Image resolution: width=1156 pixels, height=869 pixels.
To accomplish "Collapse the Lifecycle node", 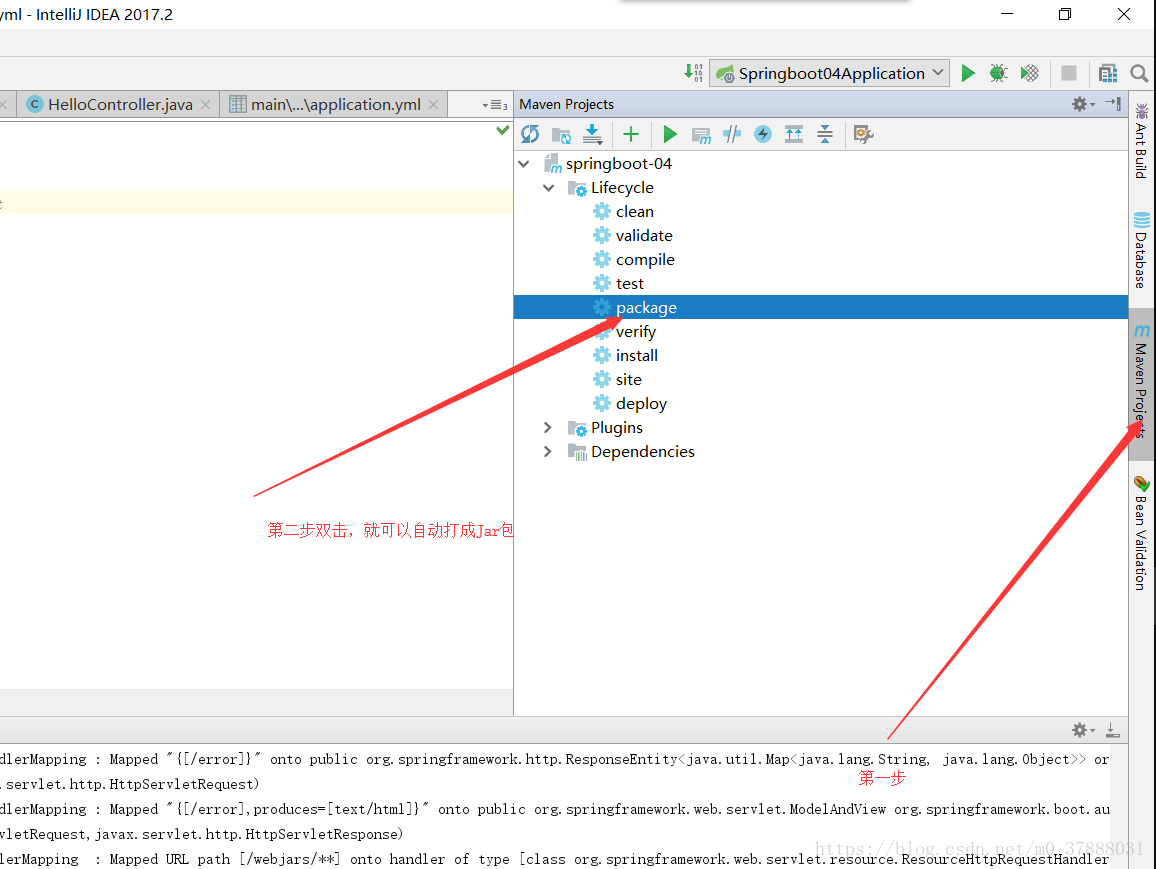I will (x=549, y=188).
